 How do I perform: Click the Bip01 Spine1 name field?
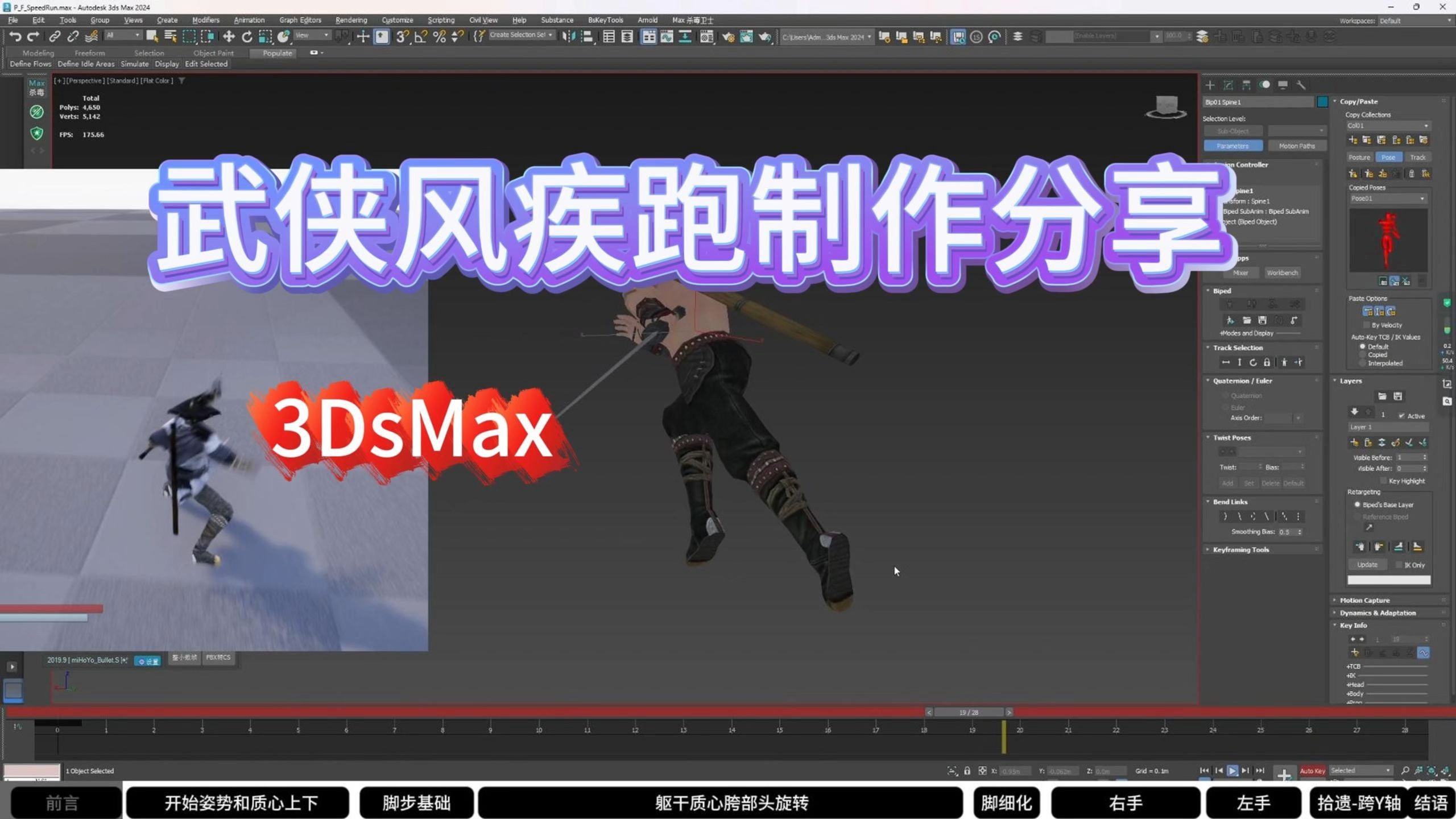(x=1258, y=102)
